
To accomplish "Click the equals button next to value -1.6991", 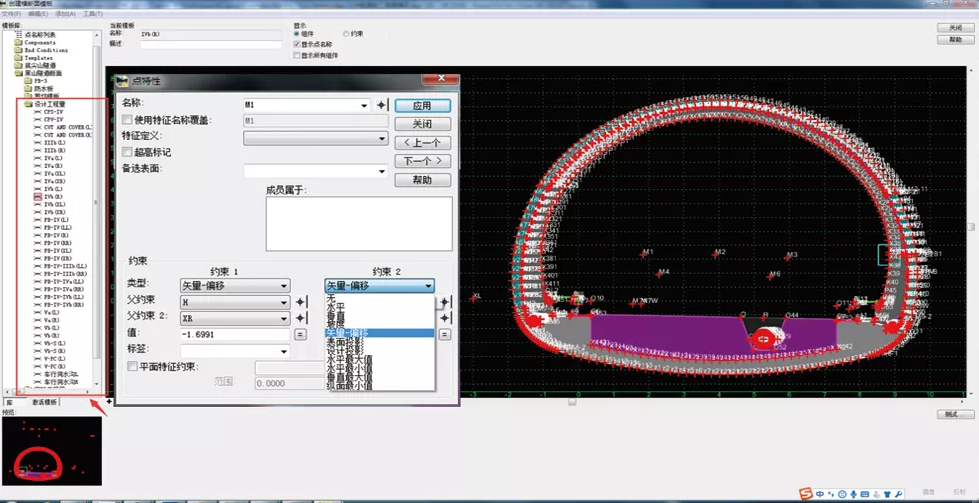I will pyautogui.click(x=300, y=335).
